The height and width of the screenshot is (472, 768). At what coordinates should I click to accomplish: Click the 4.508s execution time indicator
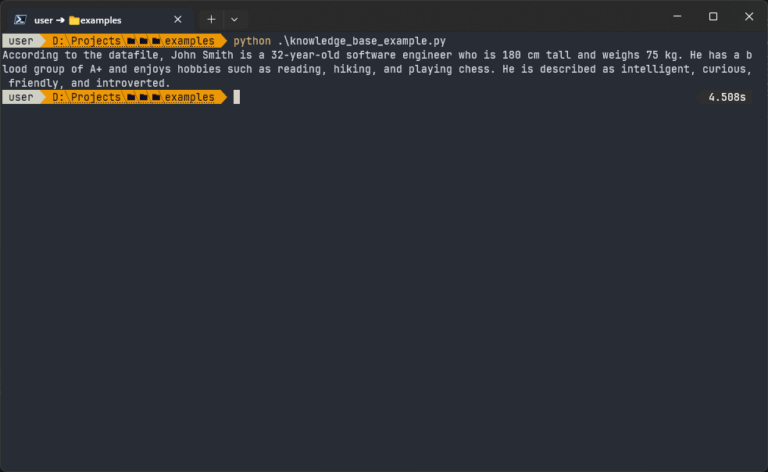click(727, 97)
